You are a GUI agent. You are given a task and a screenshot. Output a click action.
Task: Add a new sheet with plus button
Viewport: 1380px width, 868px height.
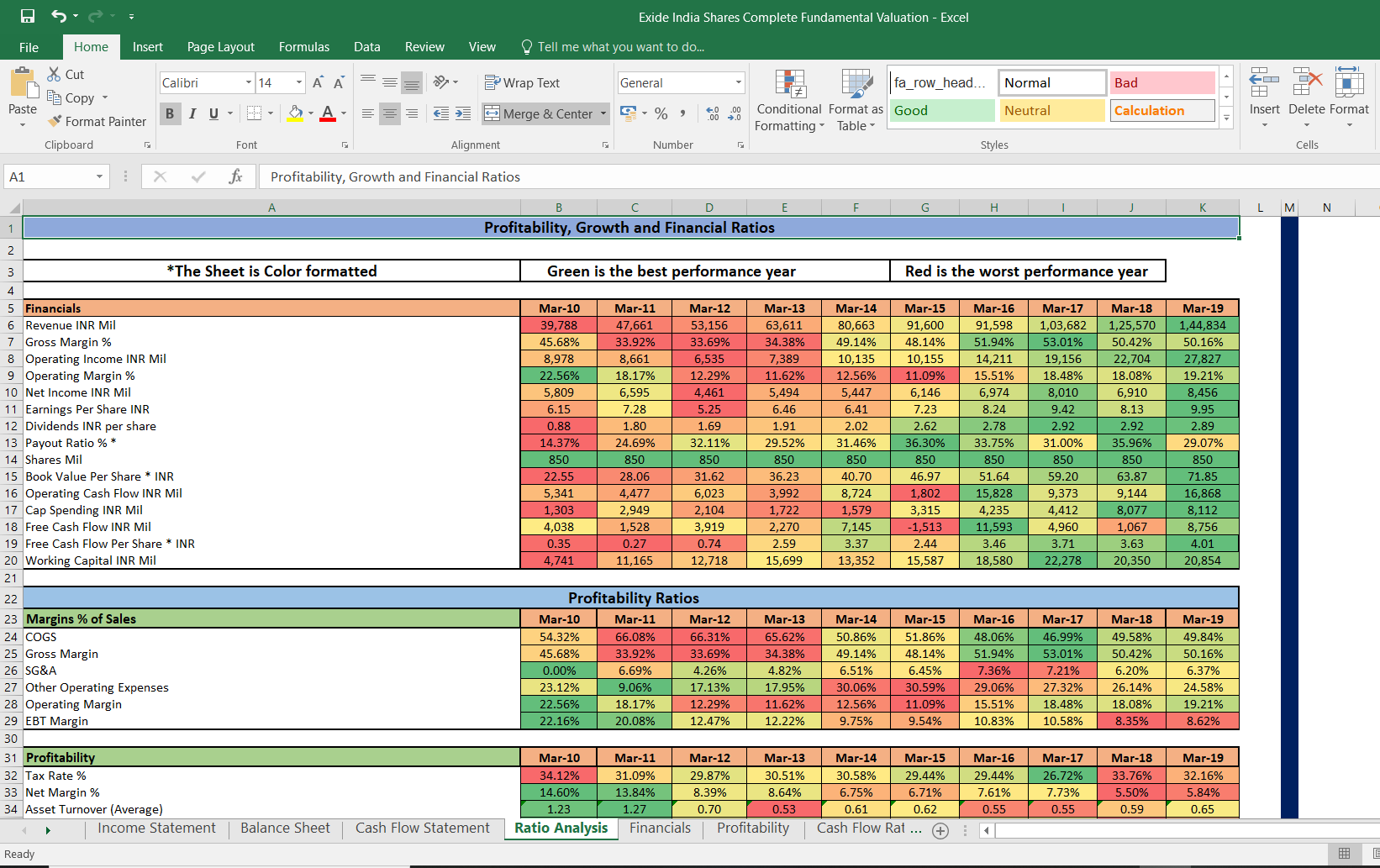point(940,830)
